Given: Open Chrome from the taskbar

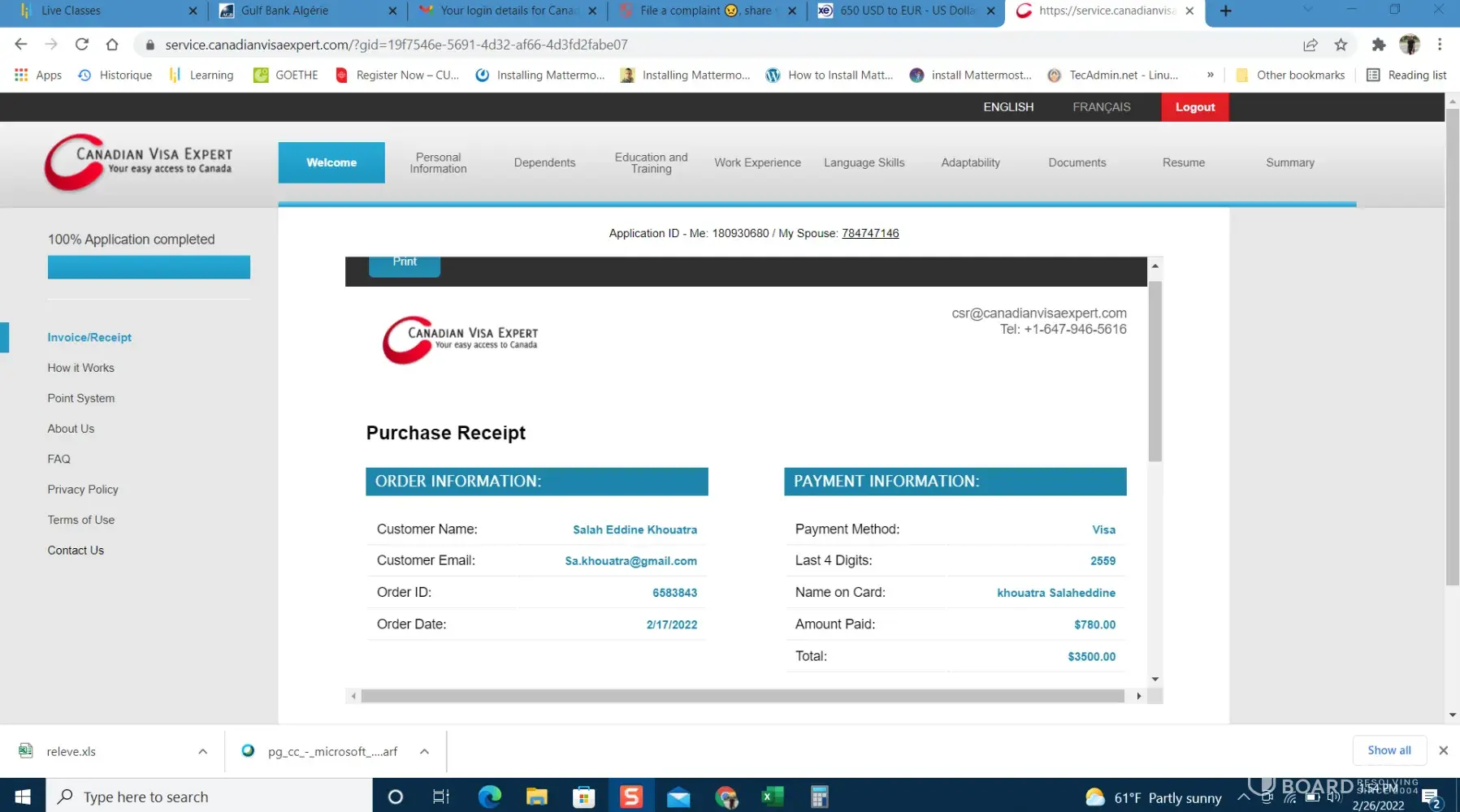Looking at the screenshot, I should [x=726, y=797].
